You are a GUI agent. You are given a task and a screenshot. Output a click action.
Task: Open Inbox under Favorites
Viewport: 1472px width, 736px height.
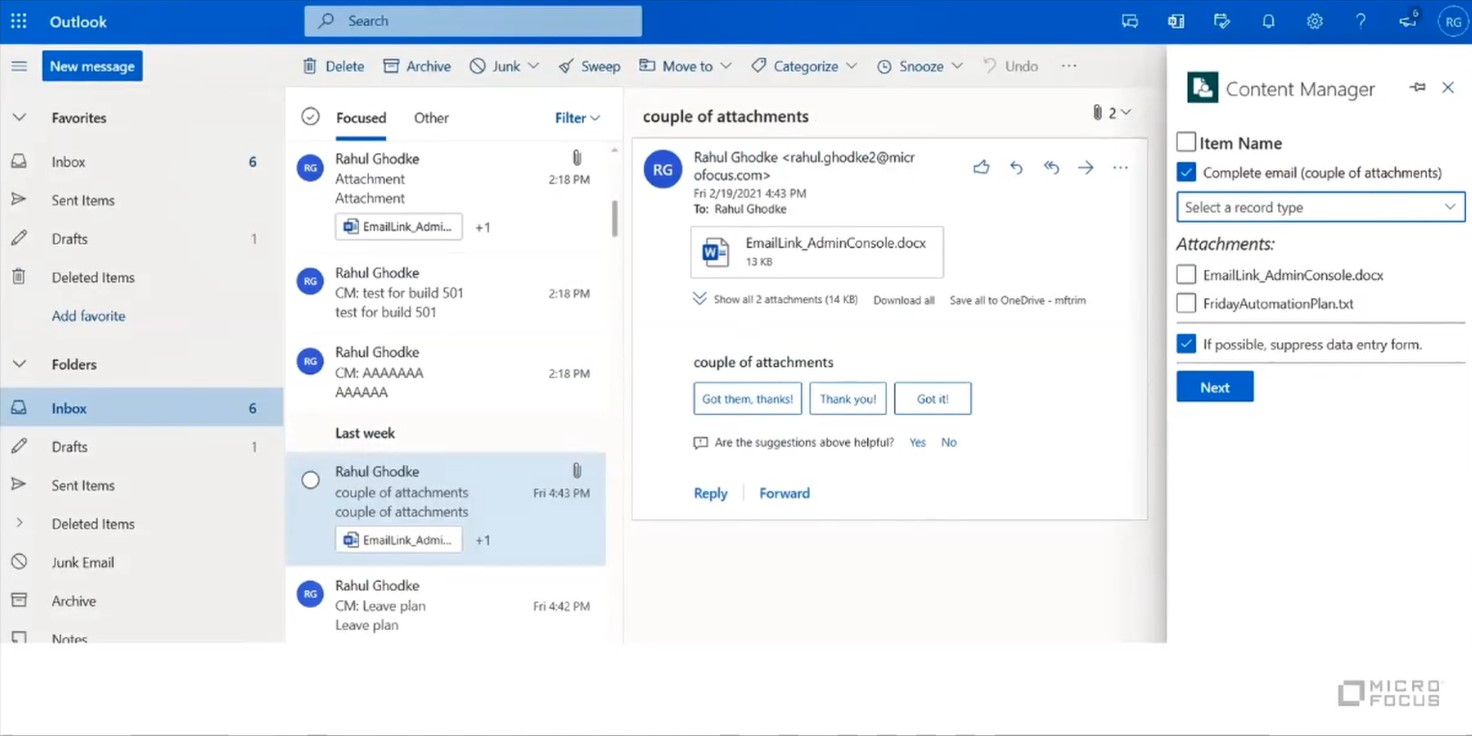141,162
